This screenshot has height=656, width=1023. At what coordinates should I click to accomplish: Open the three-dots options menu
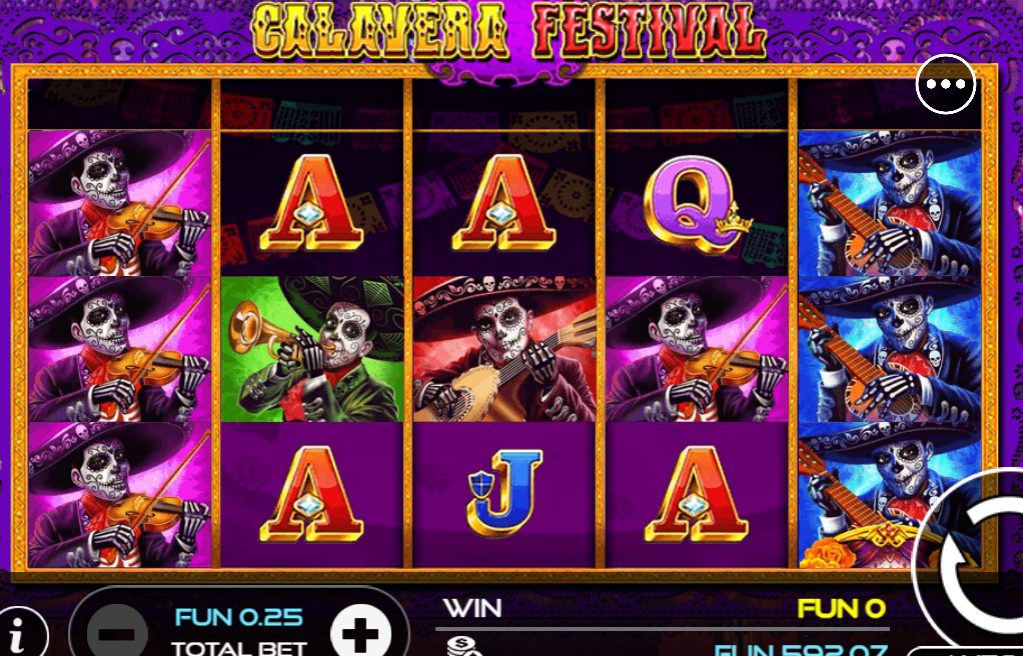coord(945,84)
